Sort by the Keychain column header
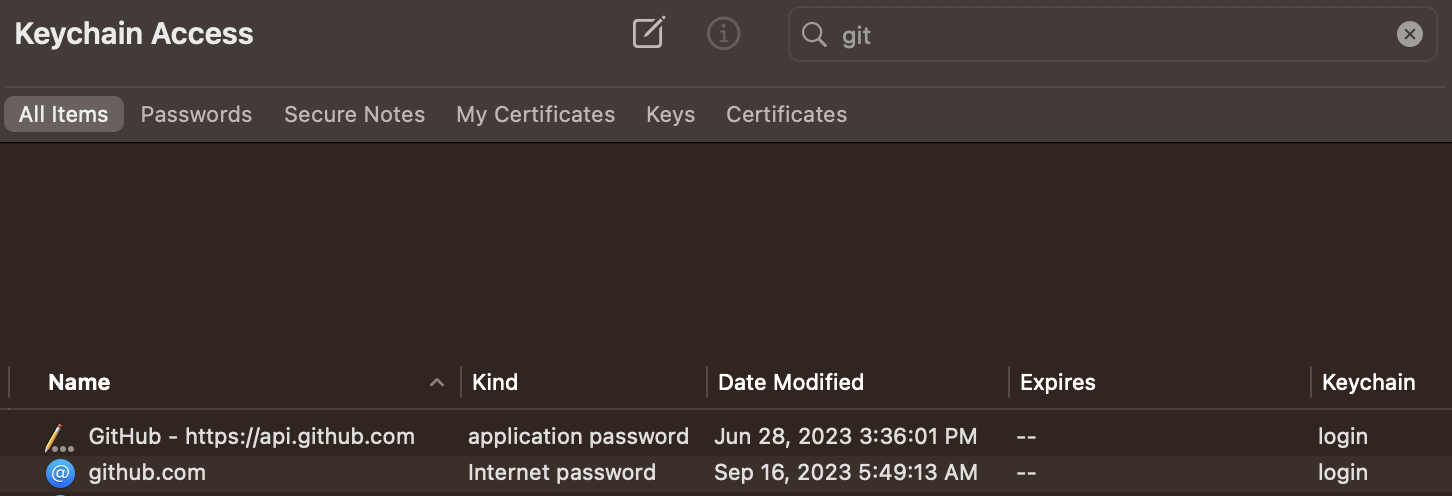Screen dimensions: 1452x496 pyautogui.click(x=1368, y=382)
